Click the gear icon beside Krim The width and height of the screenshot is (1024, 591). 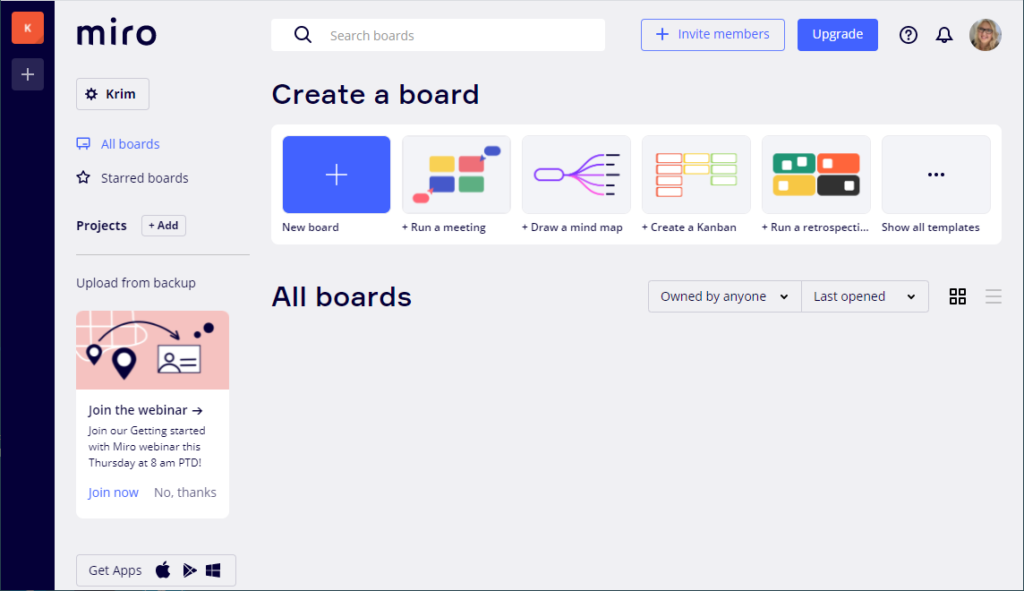pos(91,94)
